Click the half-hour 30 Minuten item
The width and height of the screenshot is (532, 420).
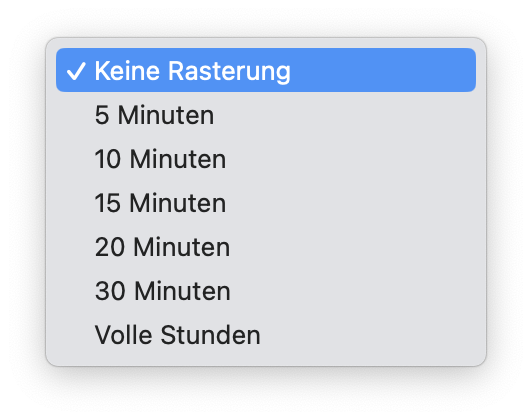[x=266, y=291]
